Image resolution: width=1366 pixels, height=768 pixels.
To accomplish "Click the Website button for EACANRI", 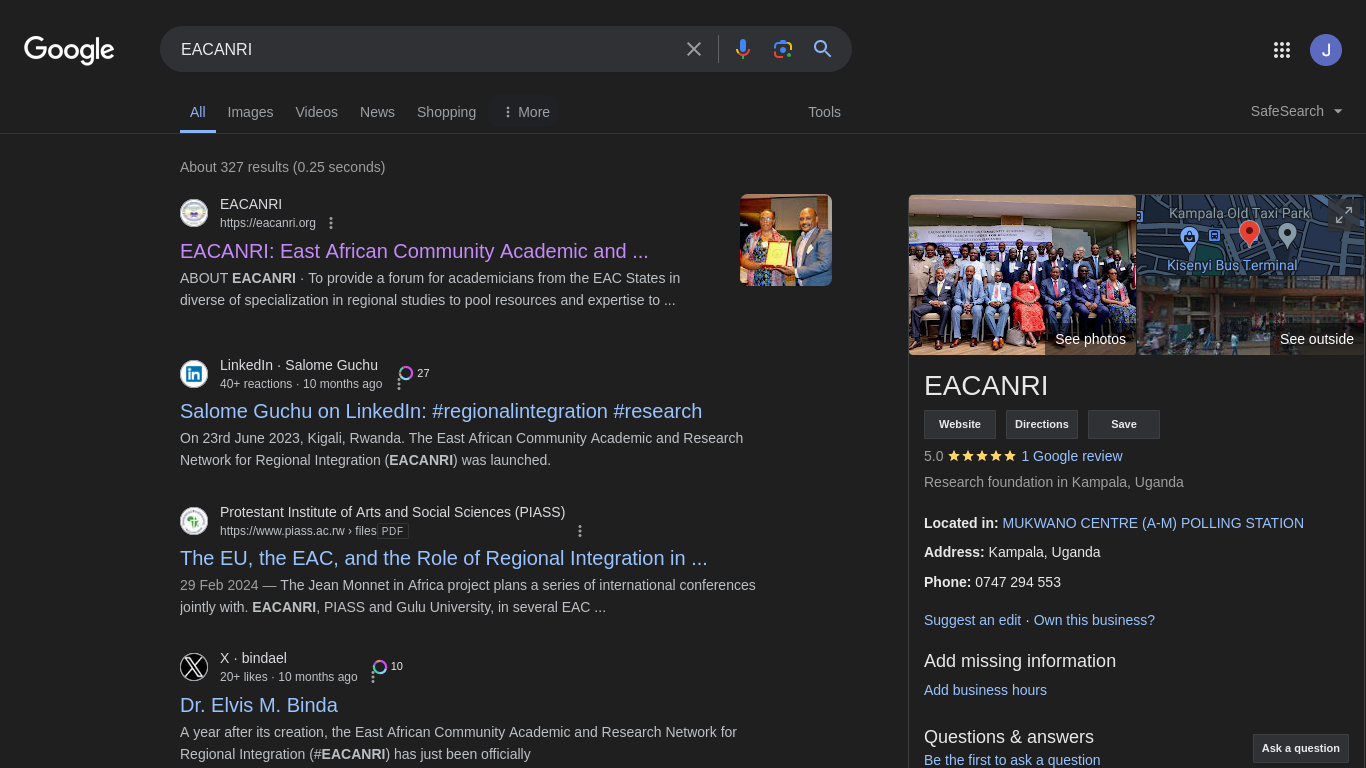I will click(x=960, y=424).
